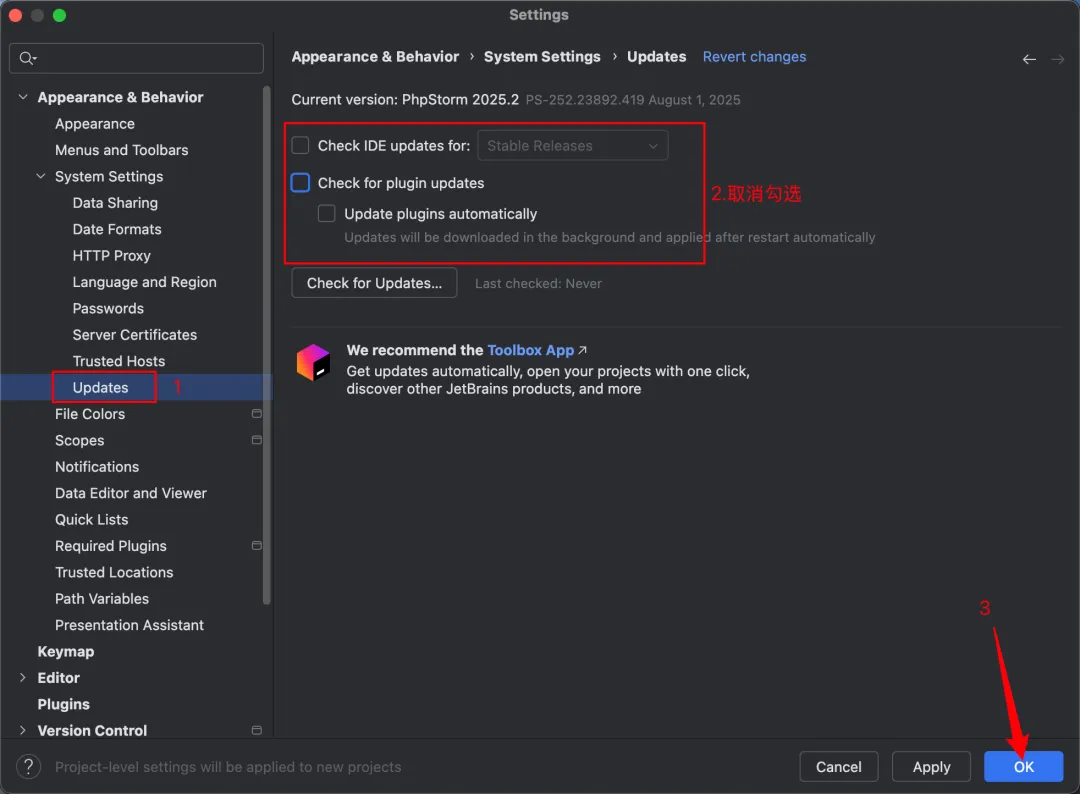Click the project-level icon beside Scopes
The image size is (1080, 794).
[257, 440]
